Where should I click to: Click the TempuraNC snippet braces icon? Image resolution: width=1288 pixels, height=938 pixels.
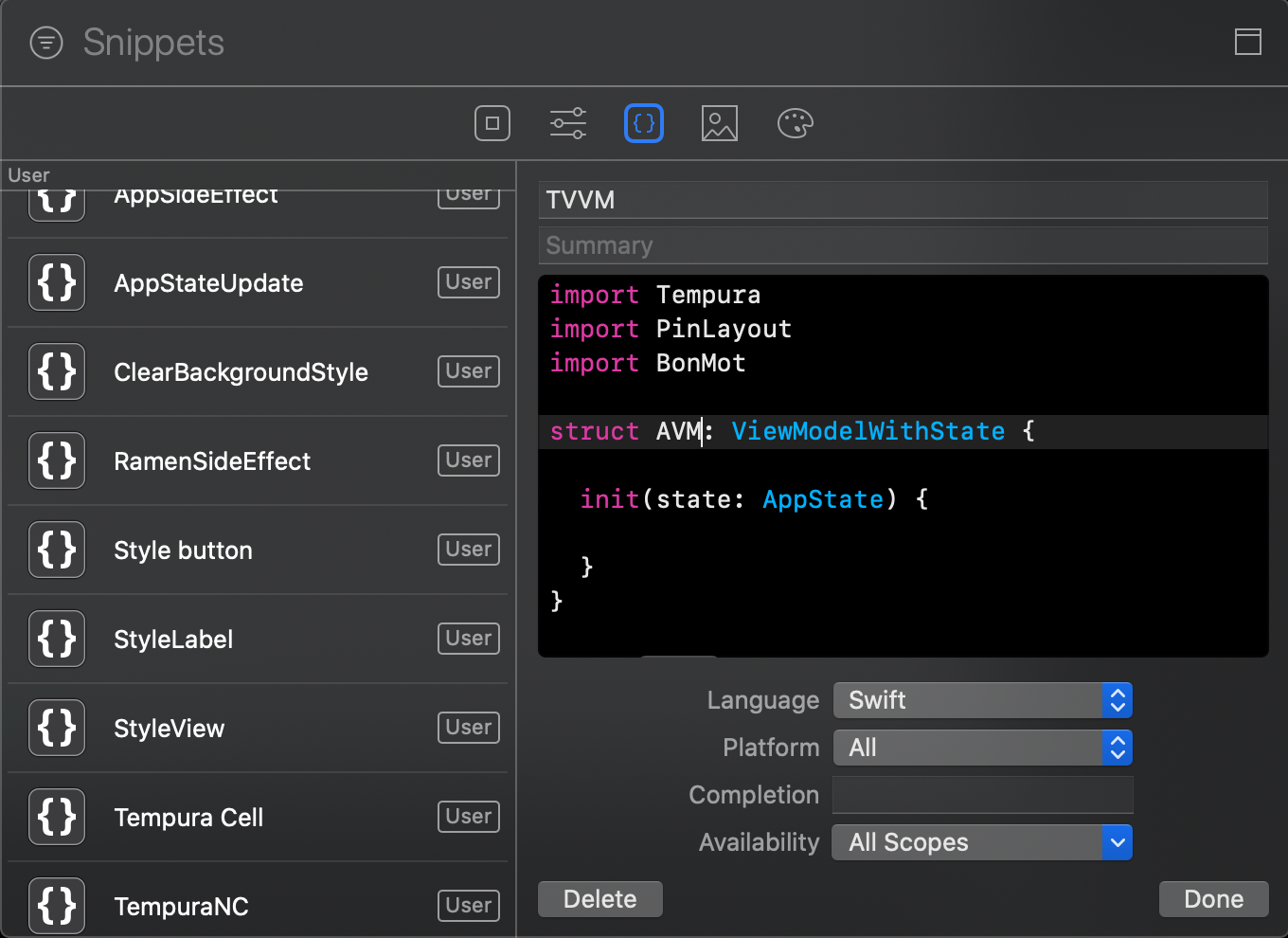click(x=56, y=906)
